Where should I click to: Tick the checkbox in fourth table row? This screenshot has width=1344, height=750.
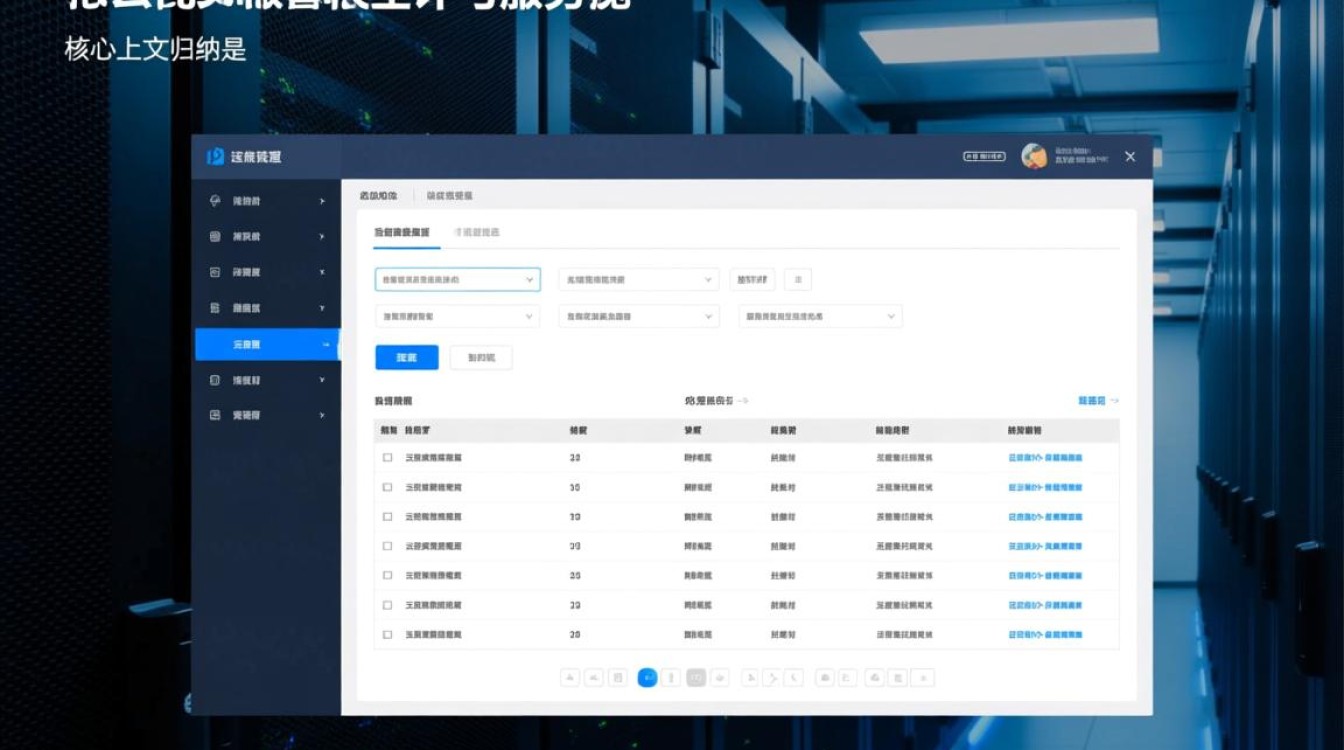coord(388,546)
